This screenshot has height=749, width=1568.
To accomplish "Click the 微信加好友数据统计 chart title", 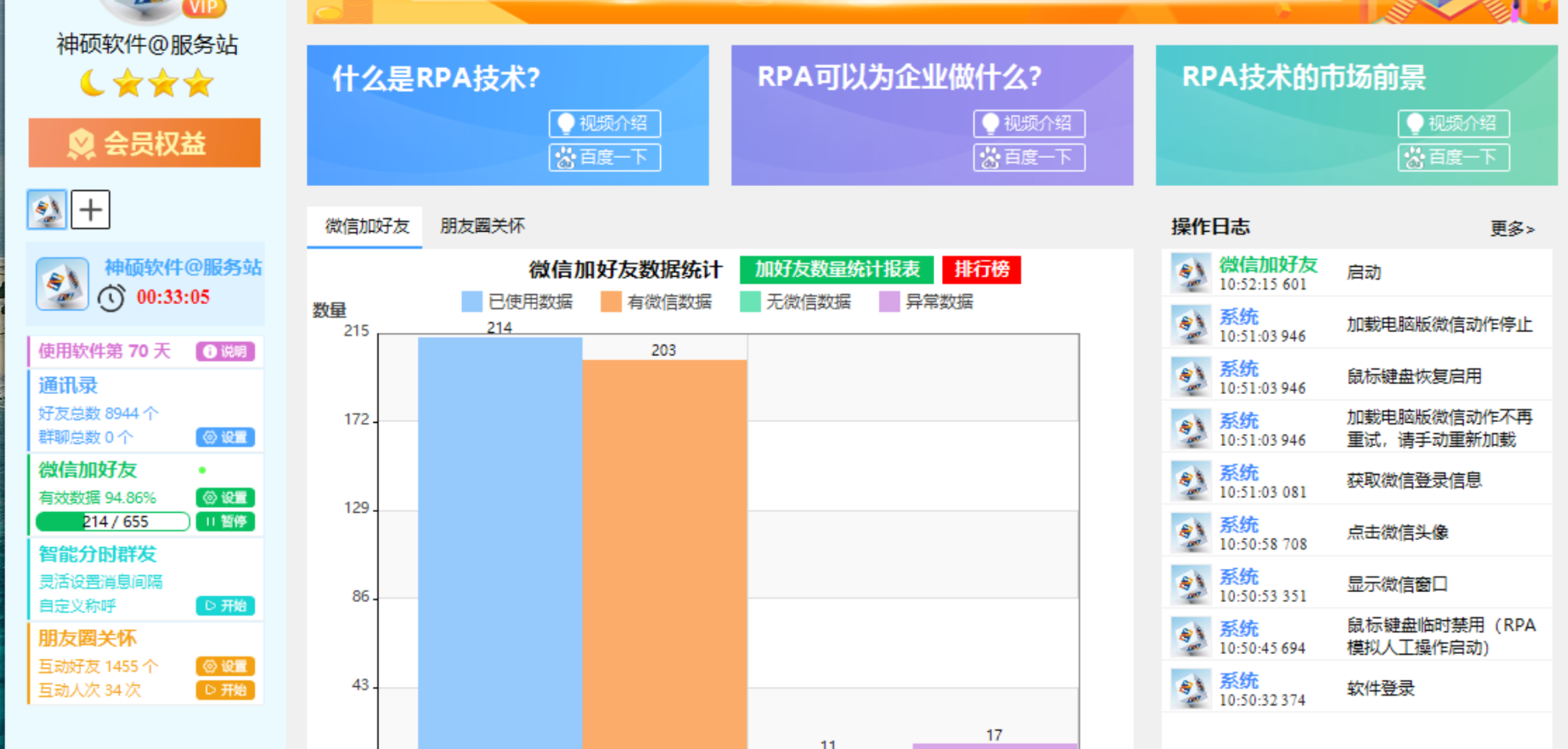I will pos(625,270).
